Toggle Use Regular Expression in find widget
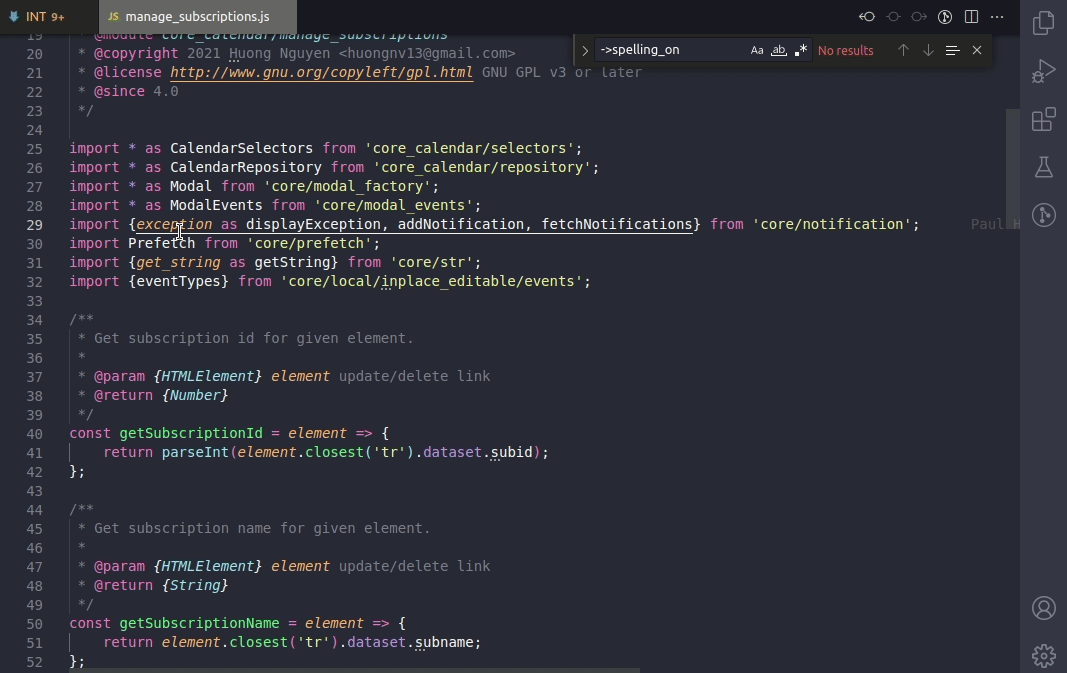The image size is (1067, 673). pos(801,50)
